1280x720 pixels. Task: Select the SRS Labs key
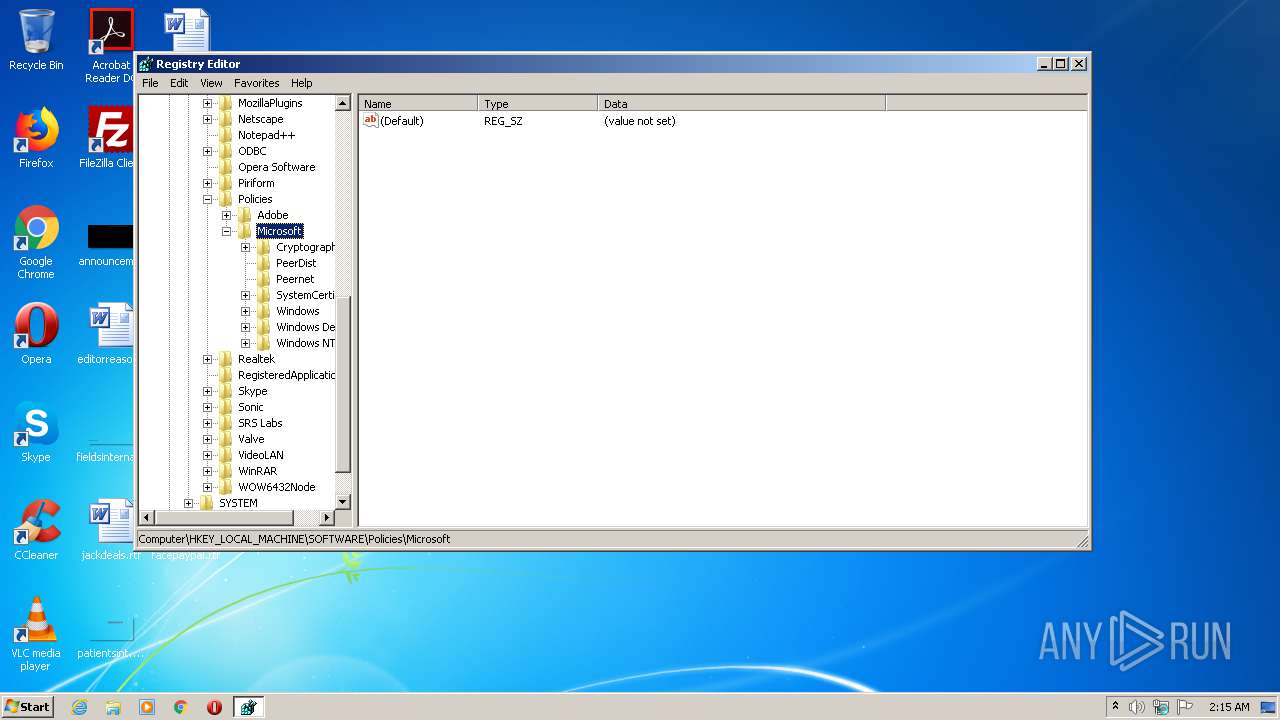tap(260, 423)
